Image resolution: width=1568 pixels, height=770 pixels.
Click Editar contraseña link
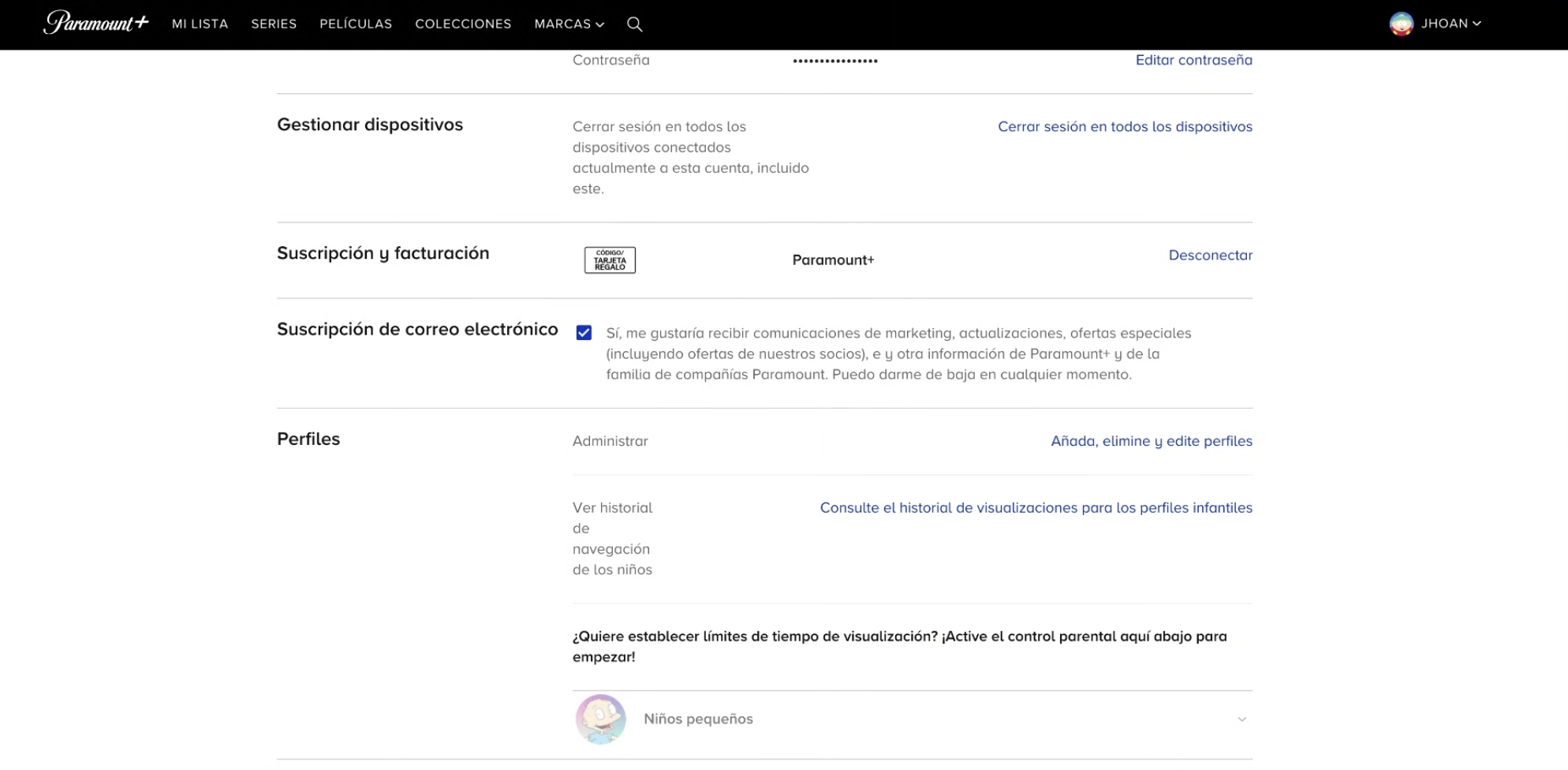point(1193,60)
